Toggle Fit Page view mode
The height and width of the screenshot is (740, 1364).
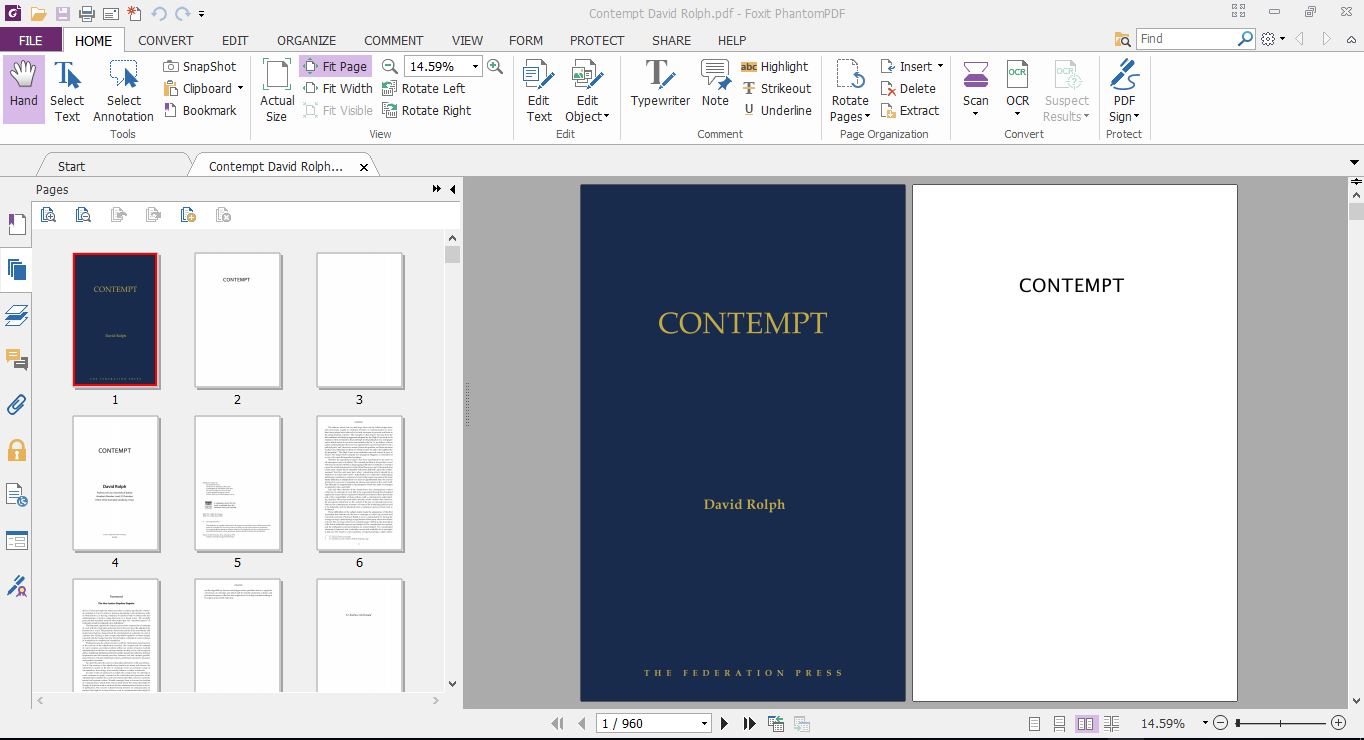coord(335,66)
